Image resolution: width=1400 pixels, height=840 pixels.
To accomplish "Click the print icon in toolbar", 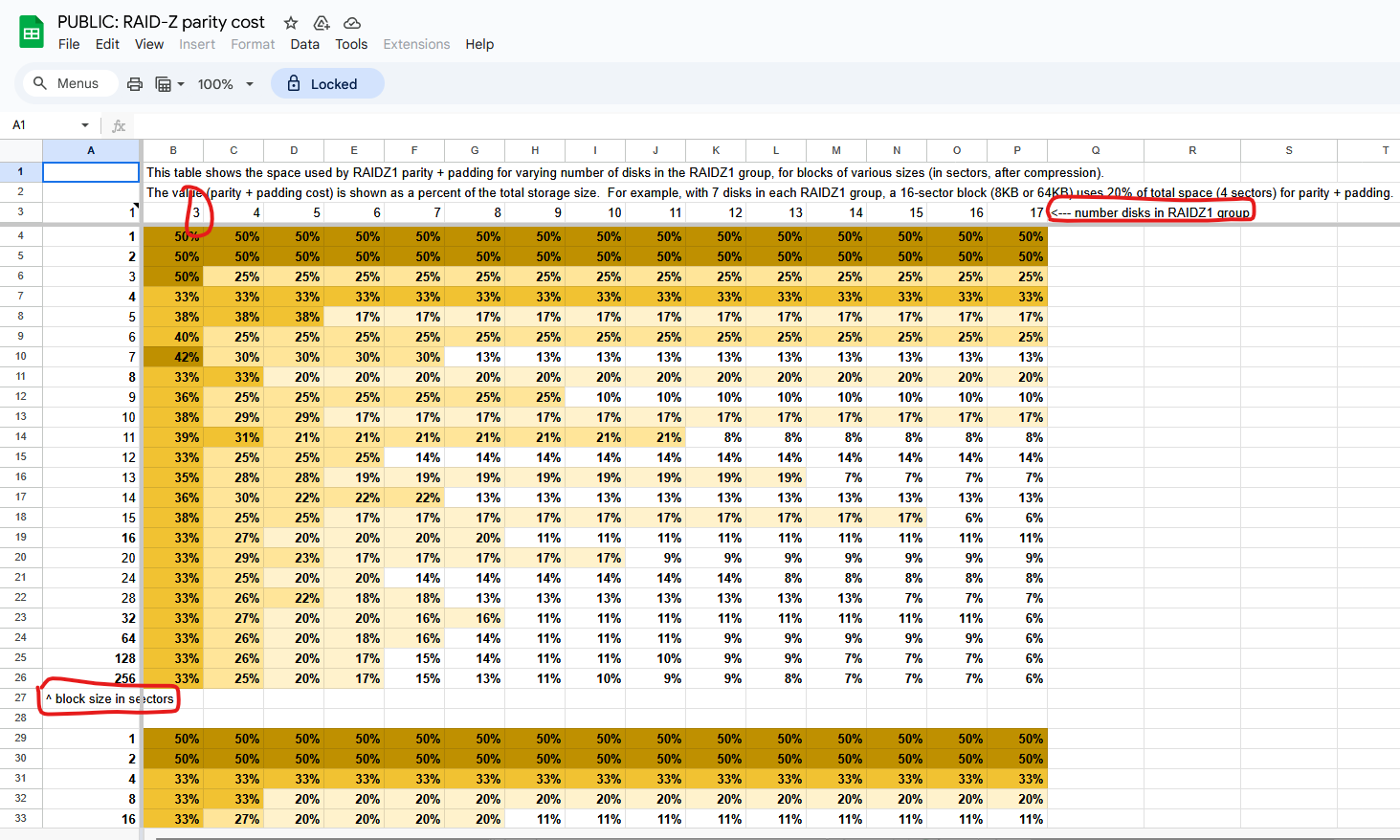I will click(135, 84).
